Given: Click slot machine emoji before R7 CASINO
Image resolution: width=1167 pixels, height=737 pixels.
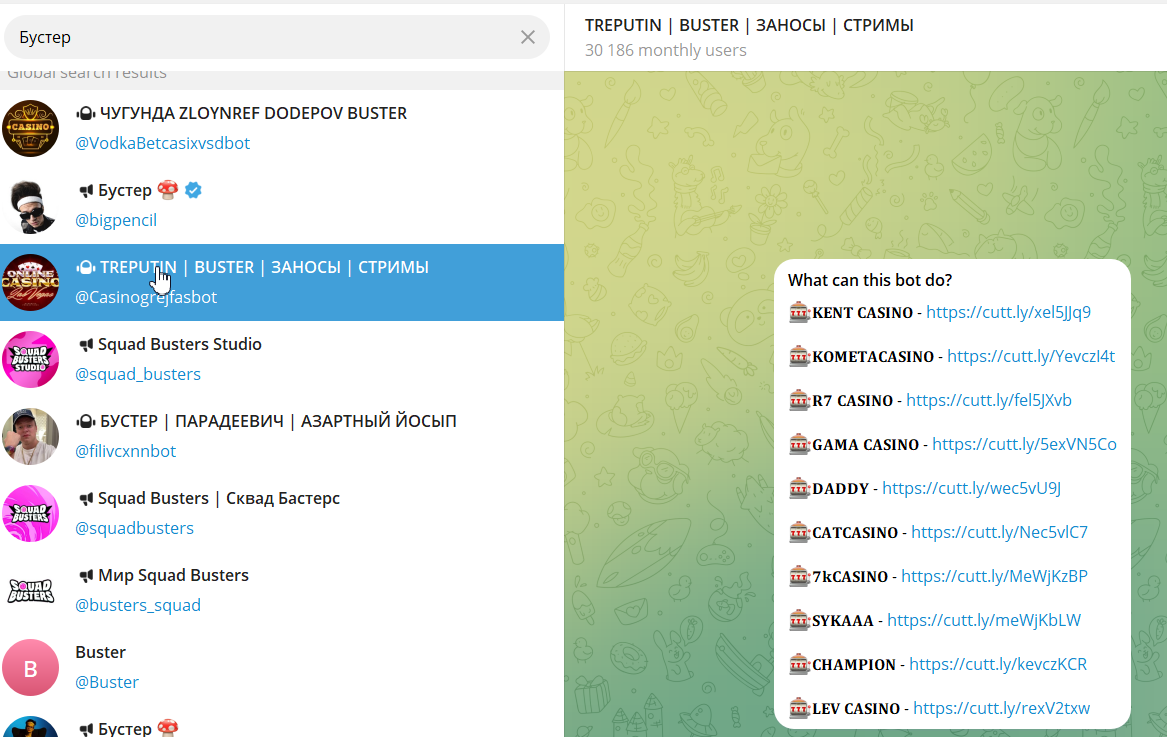Looking at the screenshot, I should coord(799,400).
